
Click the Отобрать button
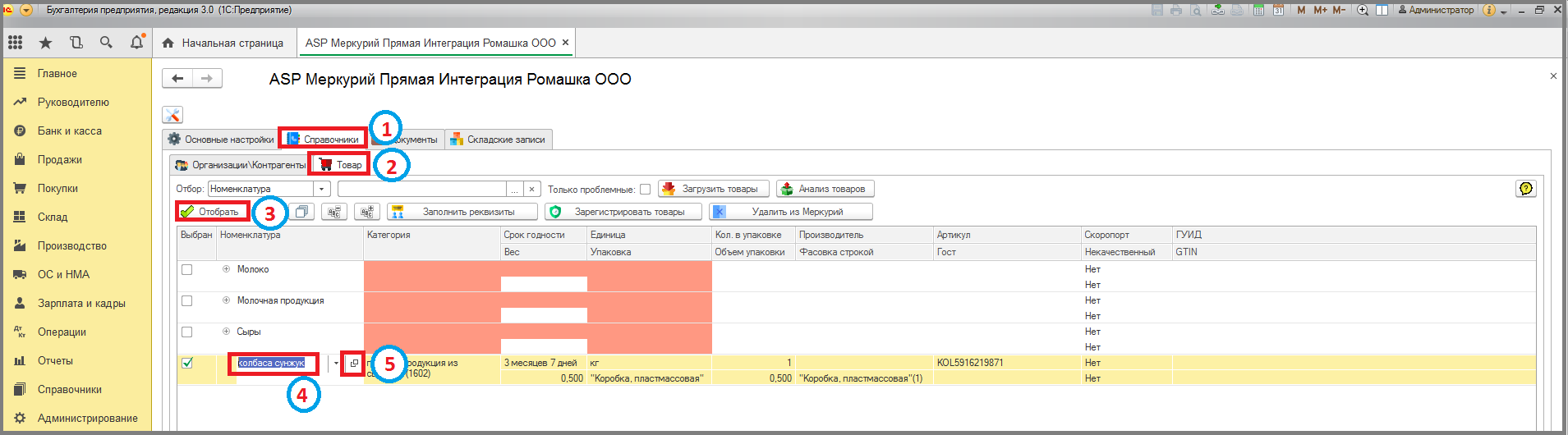(x=212, y=212)
